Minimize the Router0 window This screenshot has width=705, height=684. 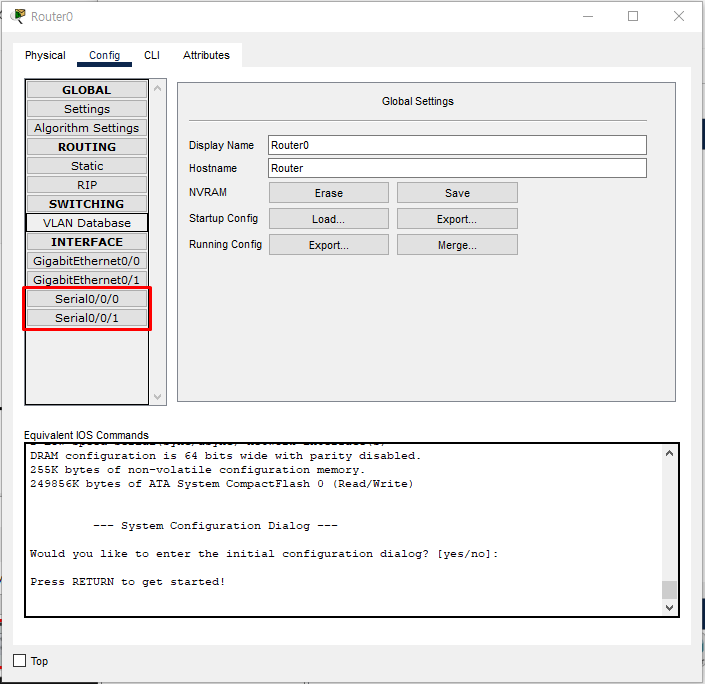(x=588, y=16)
